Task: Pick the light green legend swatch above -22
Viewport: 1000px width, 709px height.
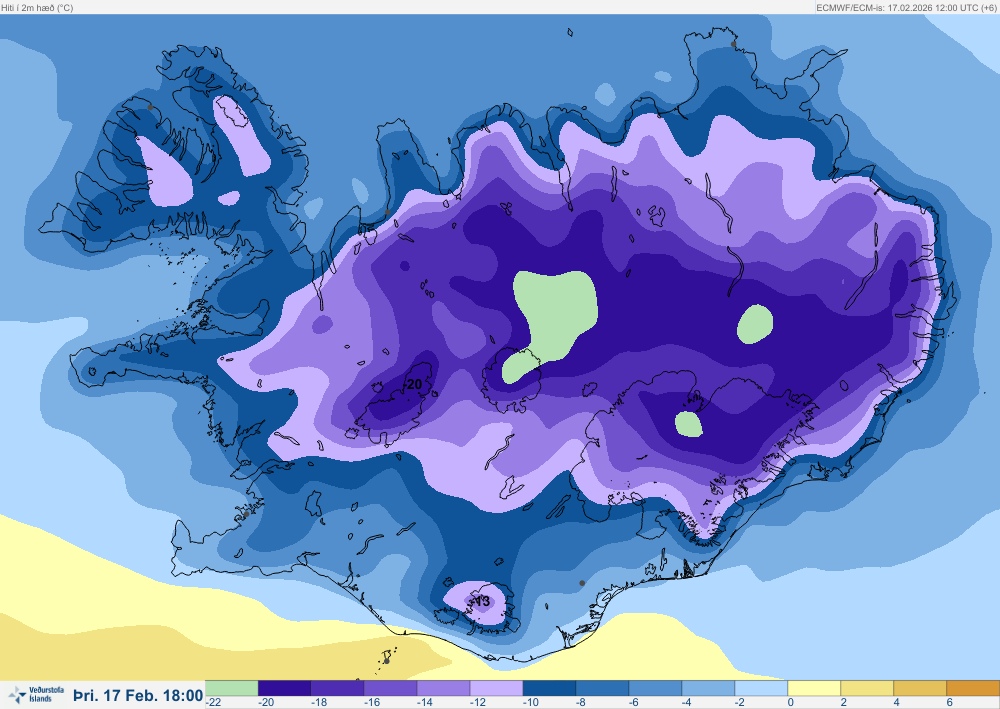Action: [x=232, y=688]
